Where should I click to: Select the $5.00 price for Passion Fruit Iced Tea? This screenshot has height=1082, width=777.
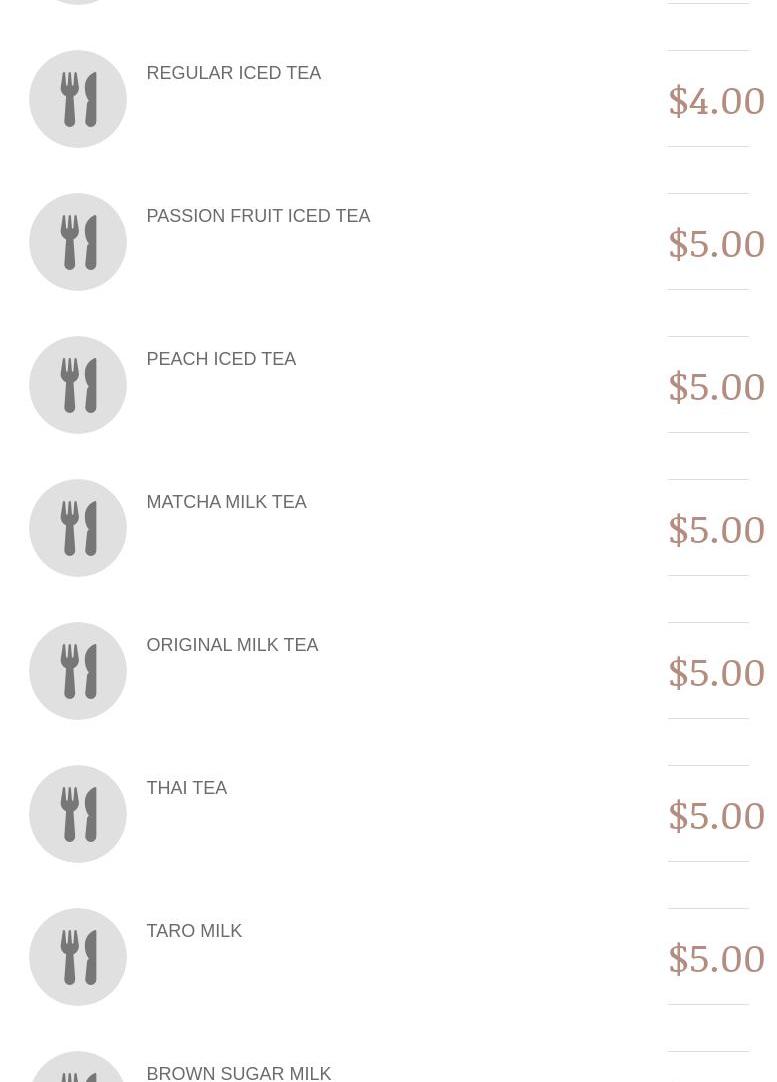click(716, 243)
